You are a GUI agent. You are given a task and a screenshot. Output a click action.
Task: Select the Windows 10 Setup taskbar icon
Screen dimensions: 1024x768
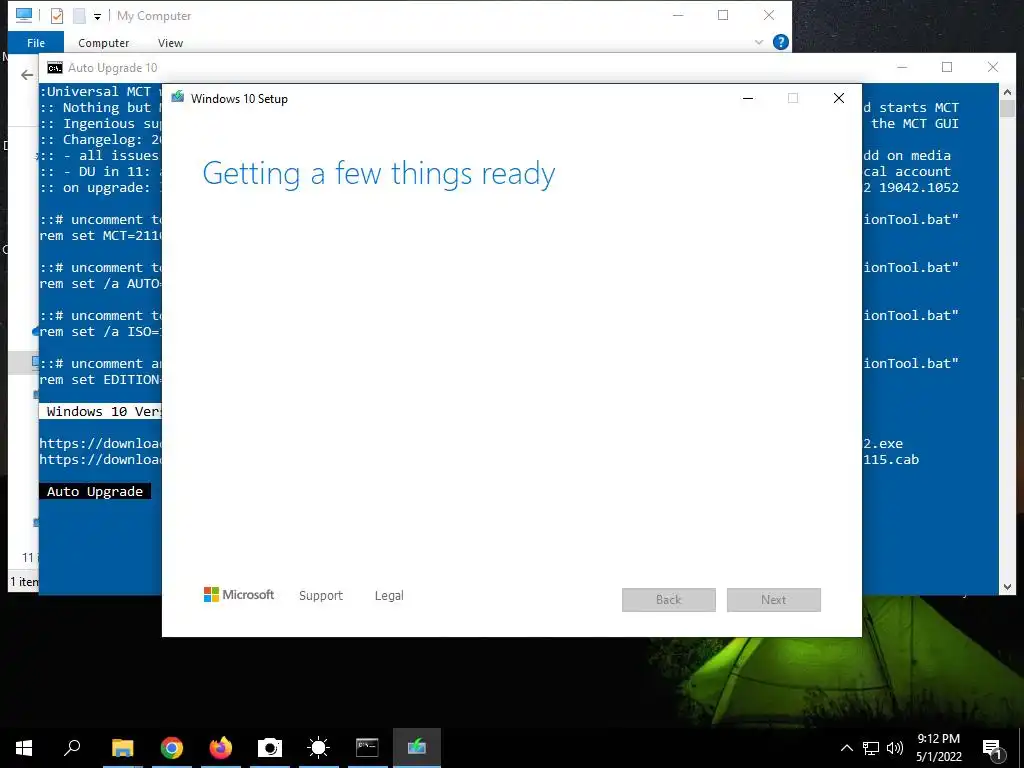tap(417, 748)
